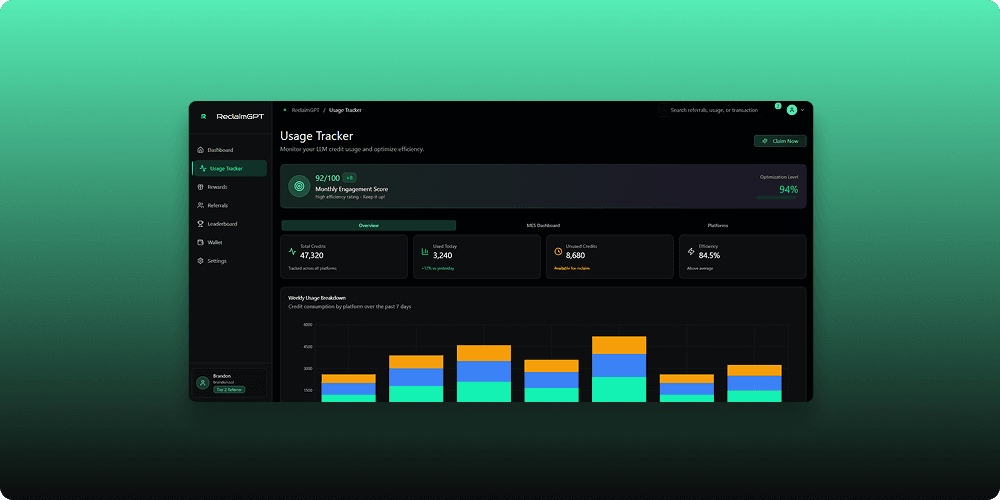Click the Settings gear icon
The width and height of the screenshot is (1000, 500).
pyautogui.click(x=201, y=261)
